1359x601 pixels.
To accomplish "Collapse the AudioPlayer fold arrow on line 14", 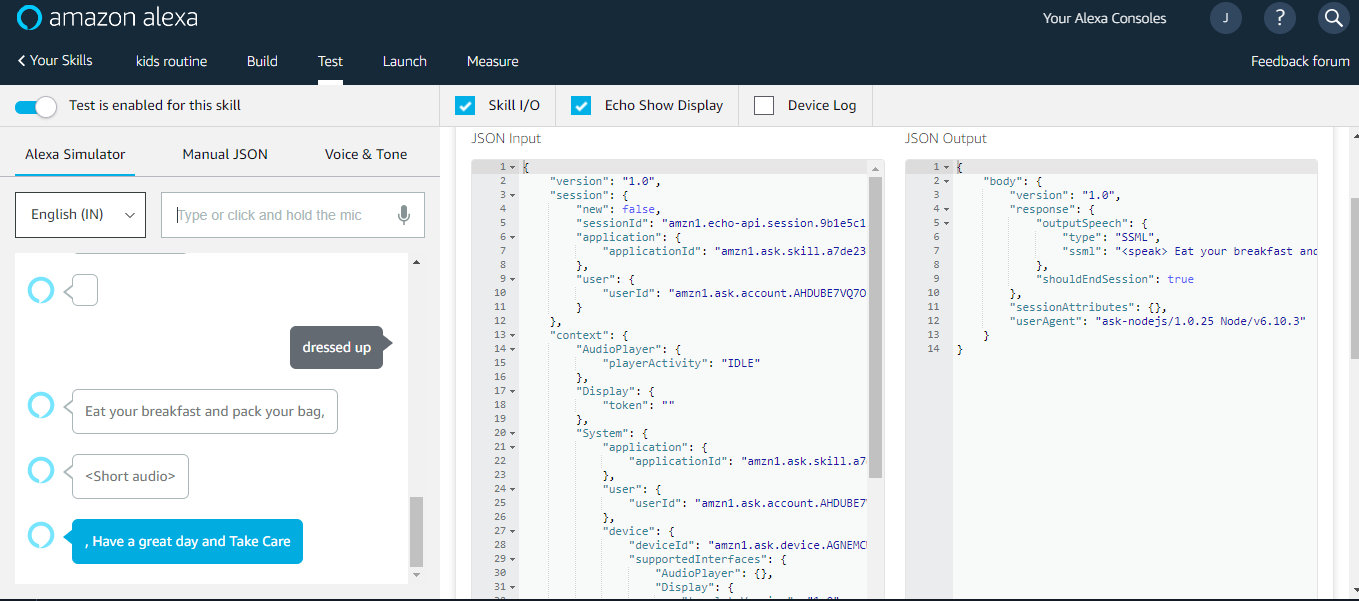I will coord(512,349).
